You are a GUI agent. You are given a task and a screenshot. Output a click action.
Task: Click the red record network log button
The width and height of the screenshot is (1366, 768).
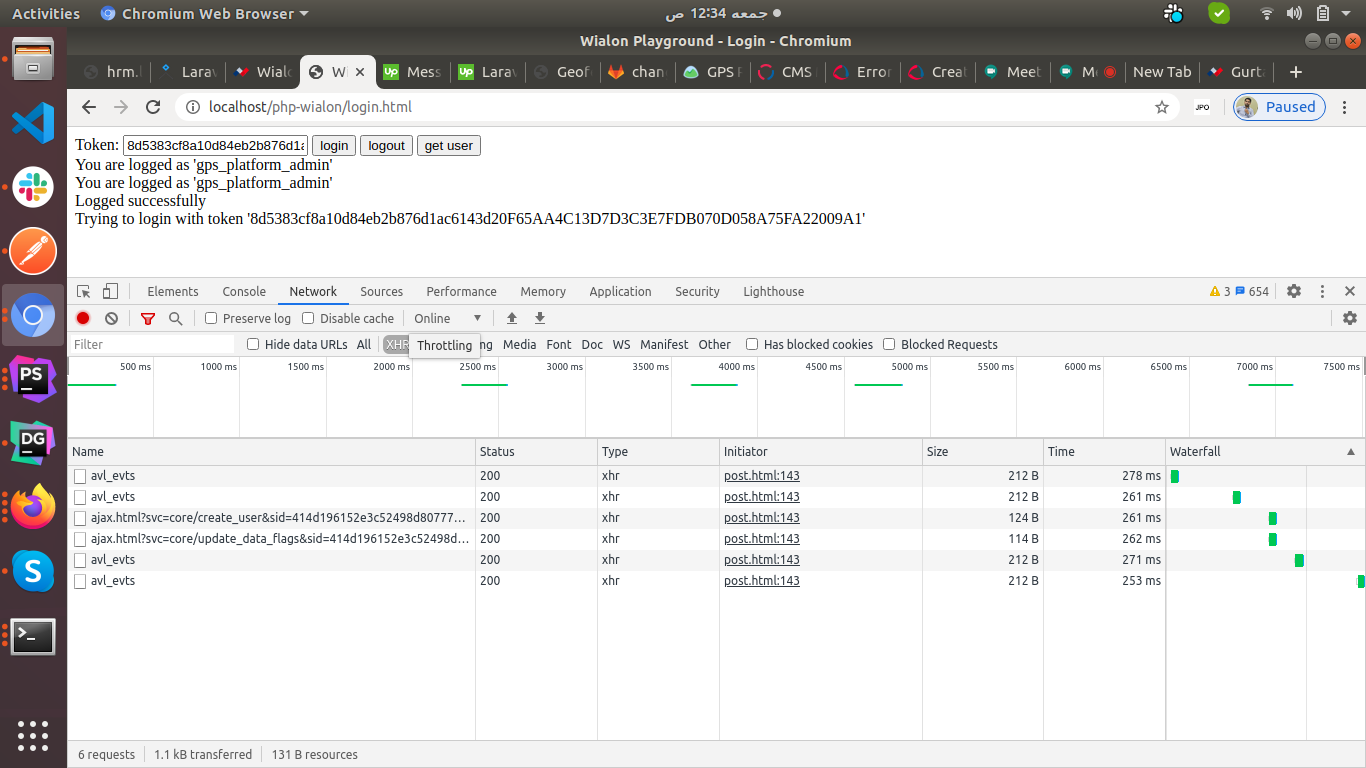pyautogui.click(x=83, y=318)
